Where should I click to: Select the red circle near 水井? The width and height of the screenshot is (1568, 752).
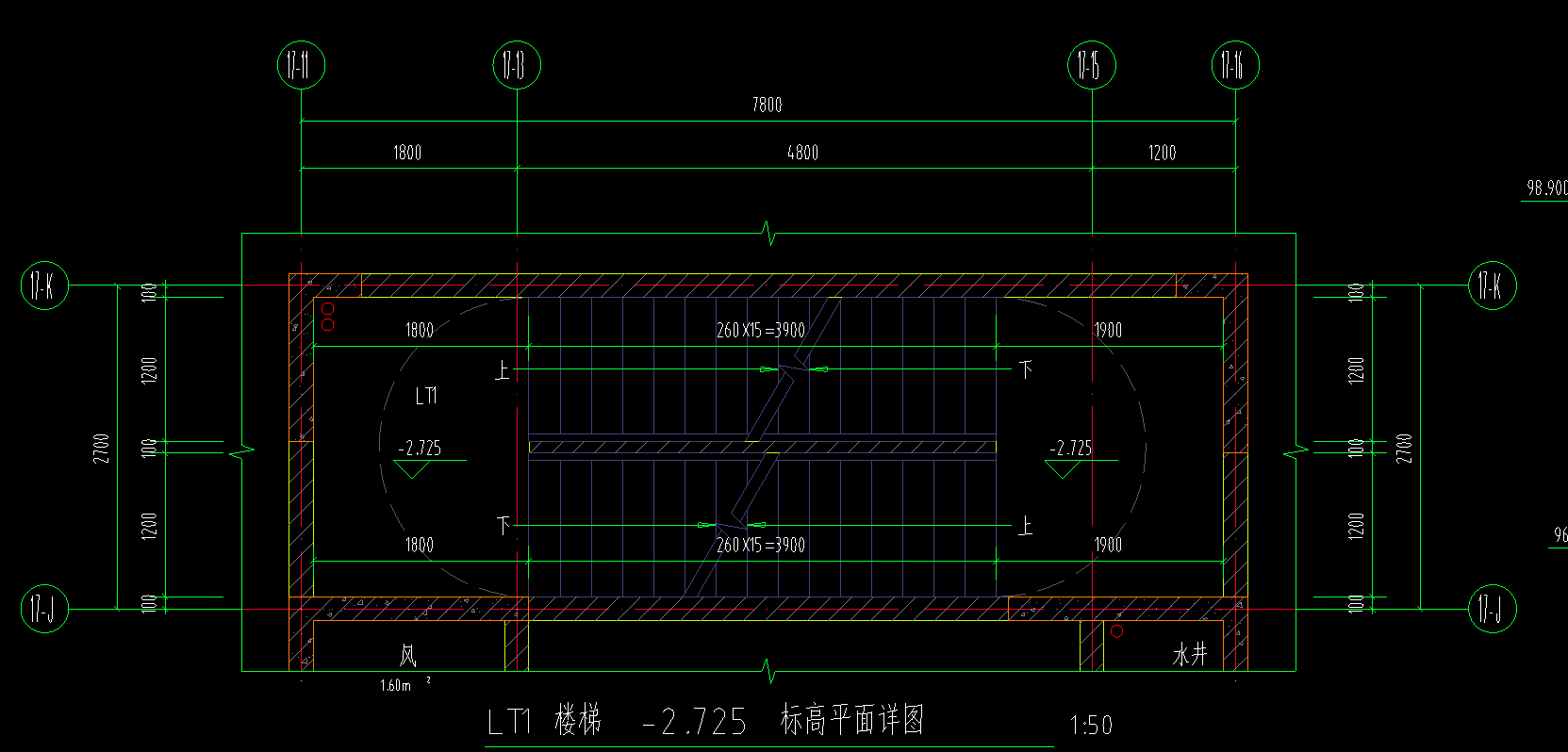pos(1117,631)
